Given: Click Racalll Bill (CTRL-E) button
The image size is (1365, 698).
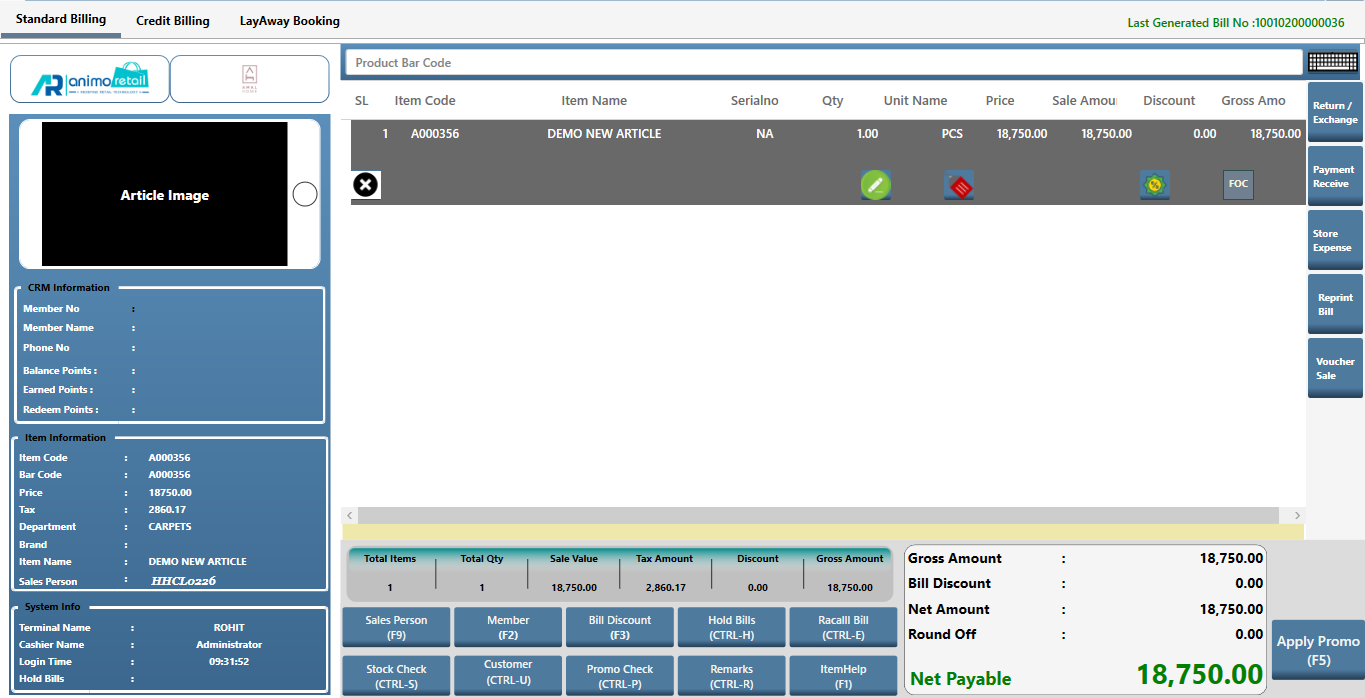Looking at the screenshot, I should 844,627.
